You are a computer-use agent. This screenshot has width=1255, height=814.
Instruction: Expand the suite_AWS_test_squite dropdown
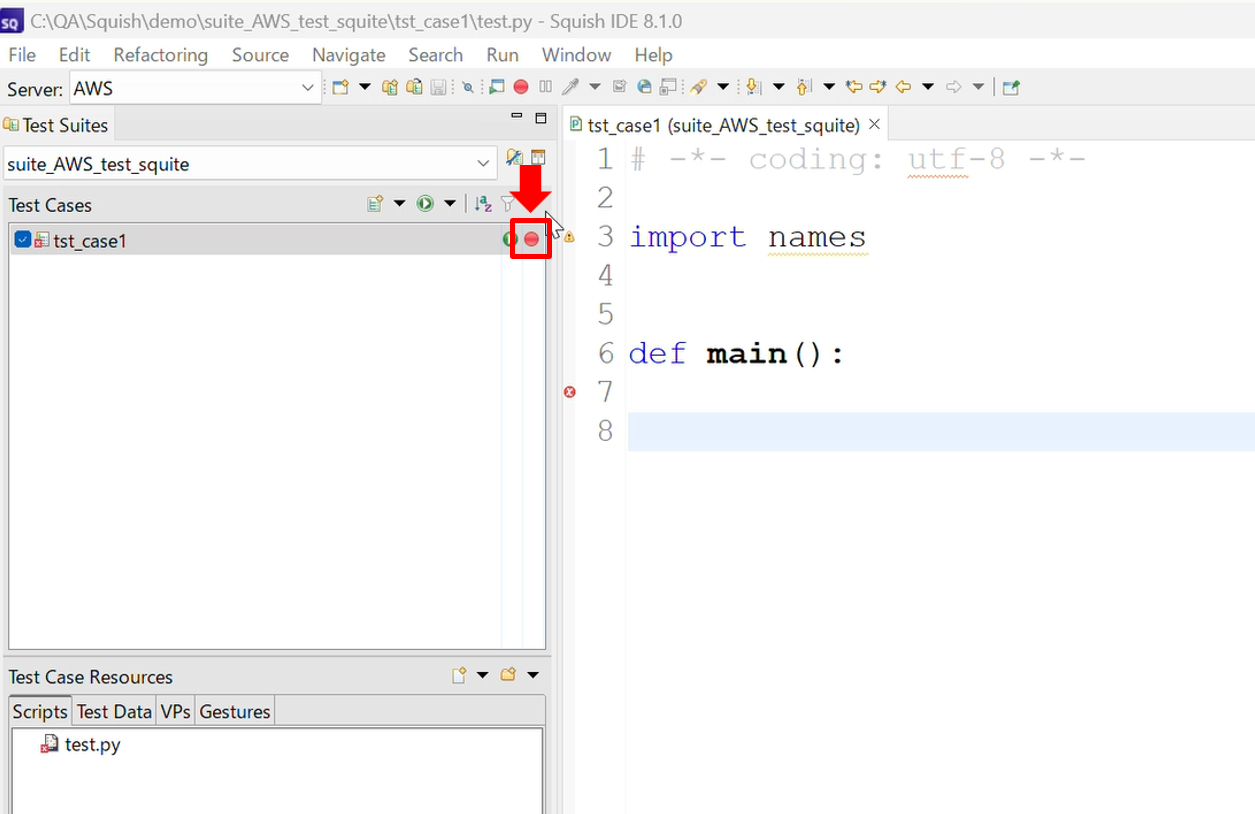484,164
